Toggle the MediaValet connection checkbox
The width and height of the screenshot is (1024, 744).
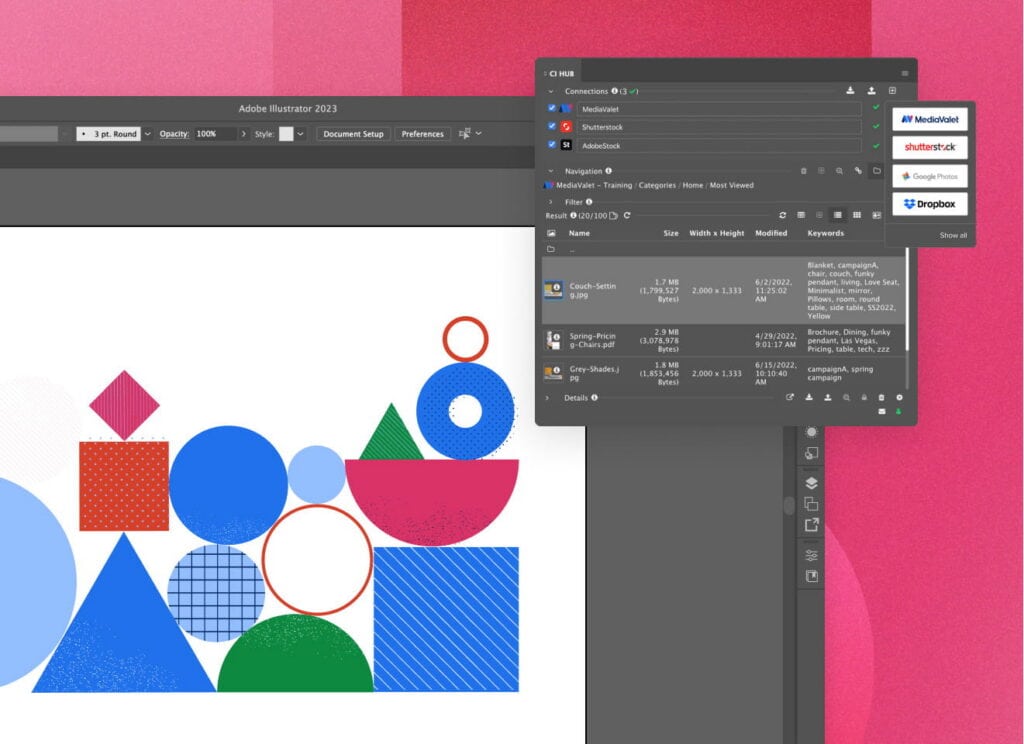tap(551, 109)
